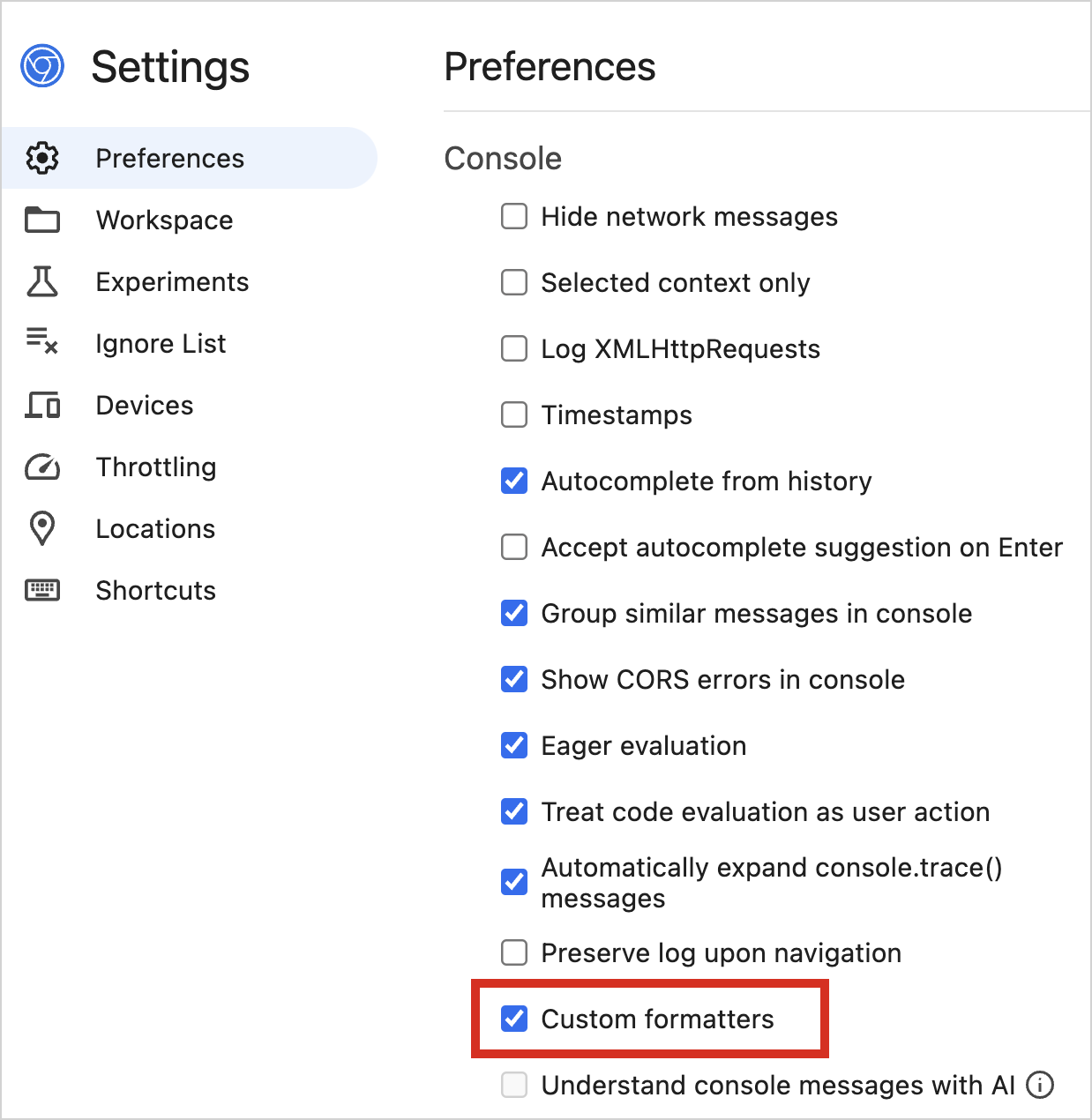Enable Hide network messages
The height and width of the screenshot is (1120, 1092).
click(x=513, y=216)
